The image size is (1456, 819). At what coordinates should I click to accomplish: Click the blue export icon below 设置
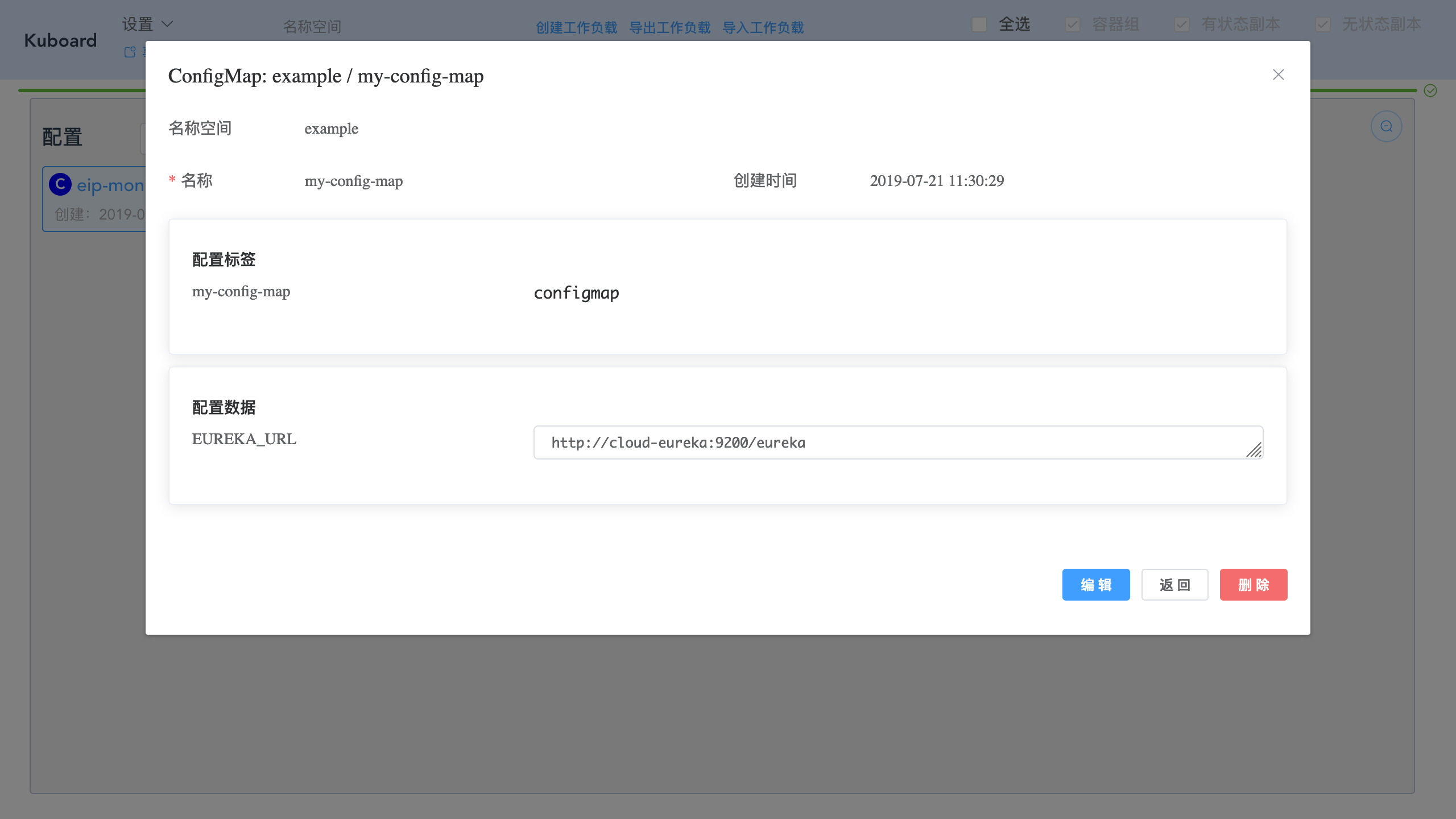coord(130,52)
